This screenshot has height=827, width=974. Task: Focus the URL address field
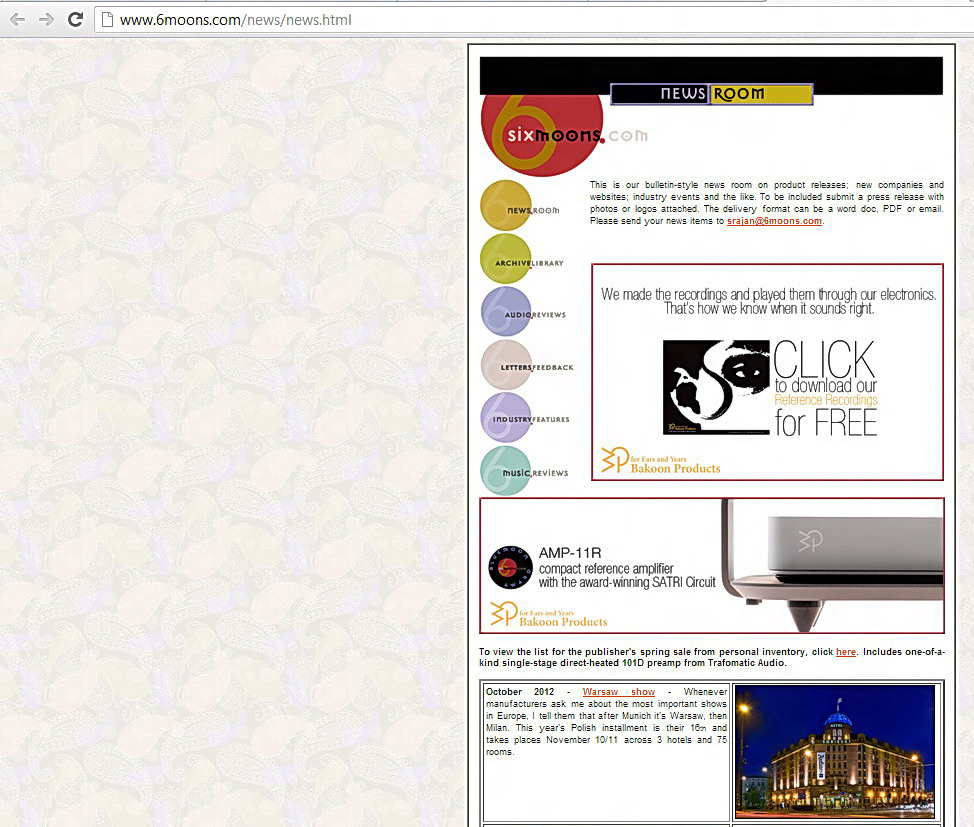click(500, 20)
